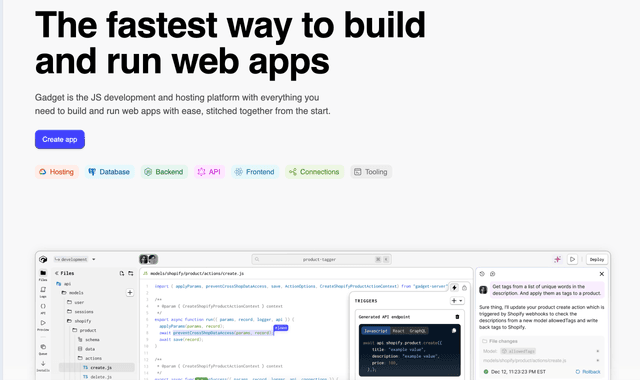
Task: Click the Create app button
Action: pyautogui.click(x=60, y=140)
